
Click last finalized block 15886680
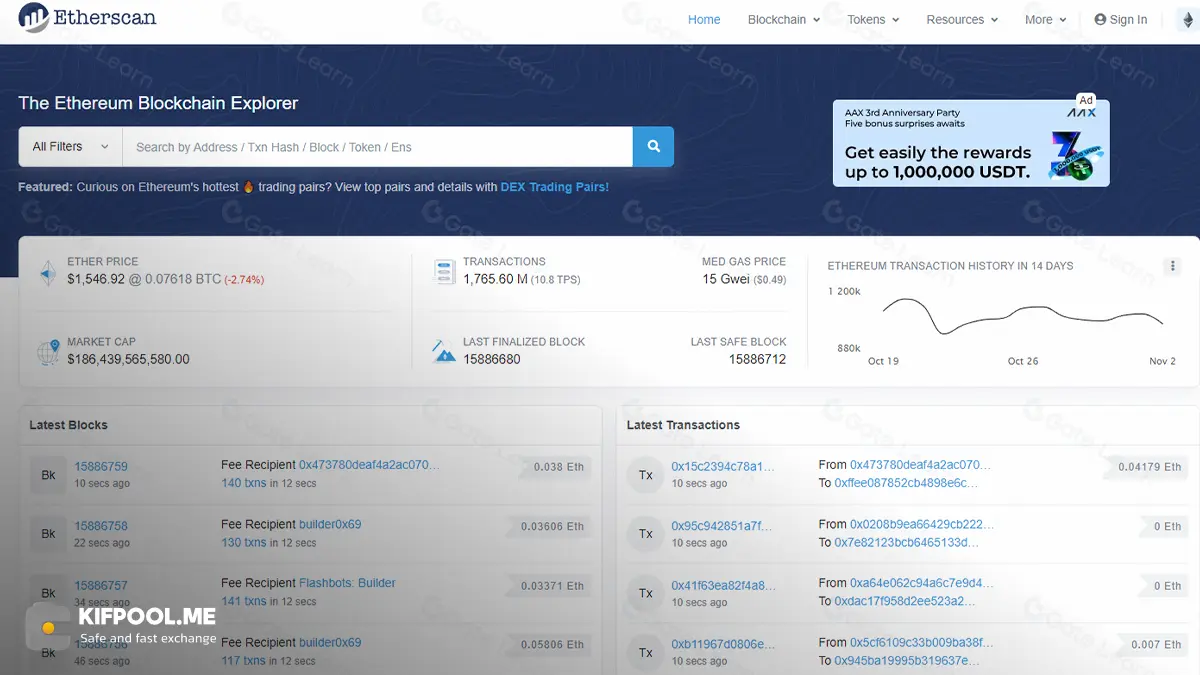pos(492,359)
